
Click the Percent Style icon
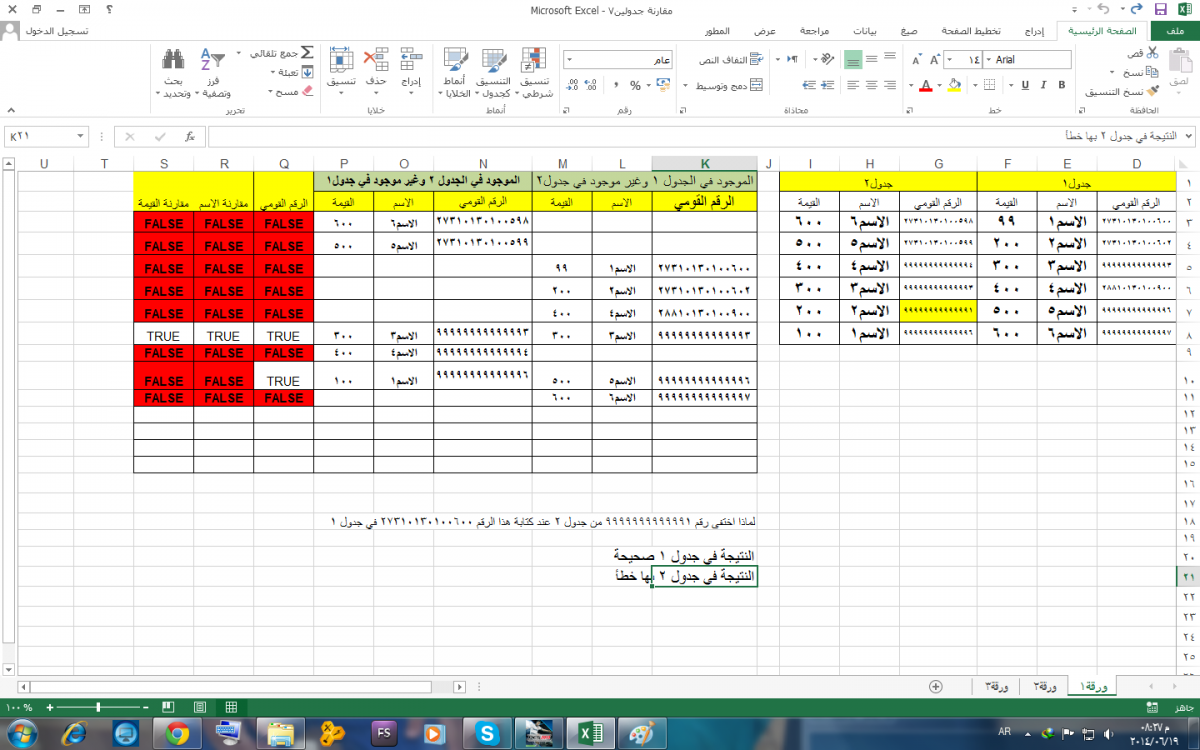(635, 86)
